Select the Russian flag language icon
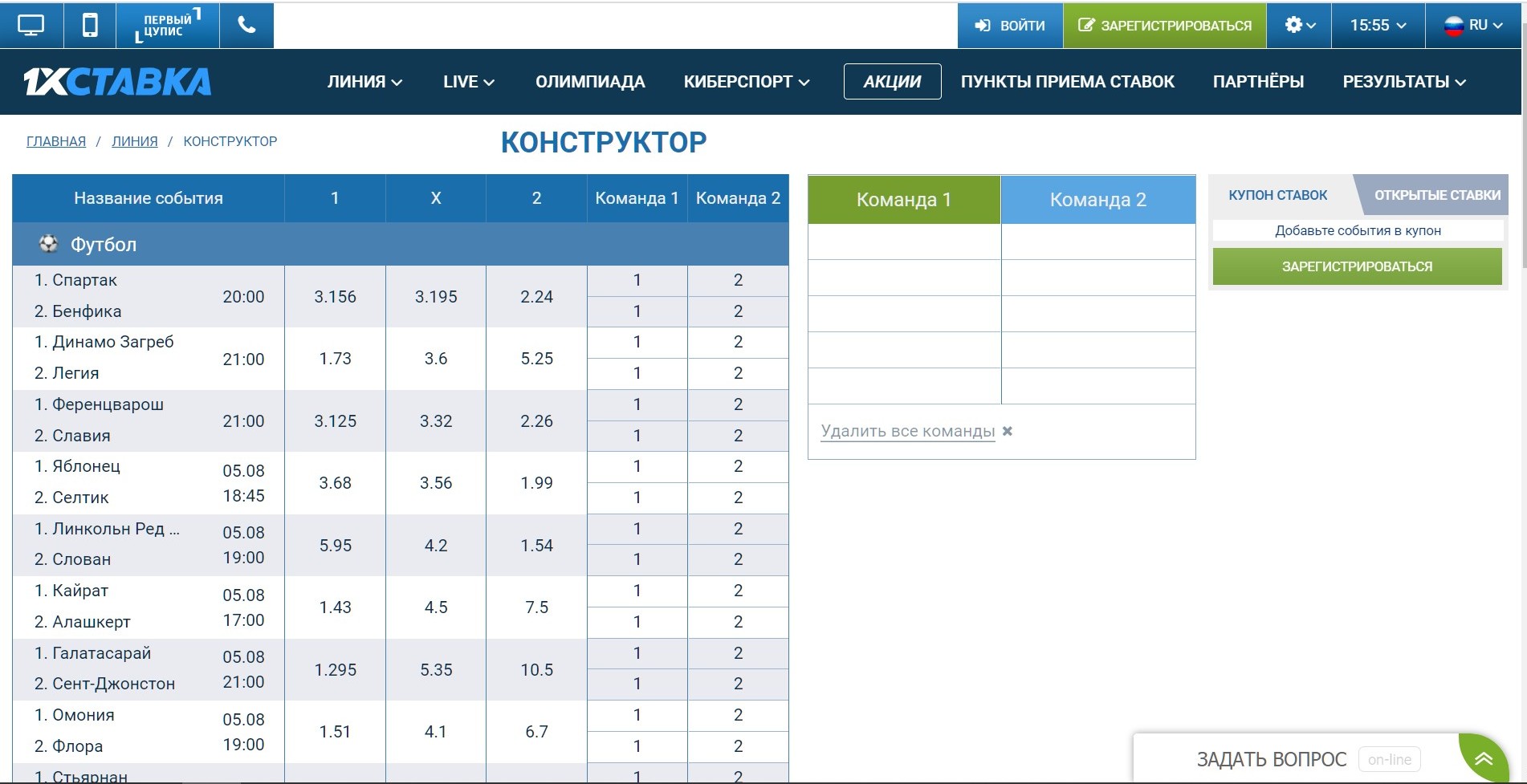 1454,26
